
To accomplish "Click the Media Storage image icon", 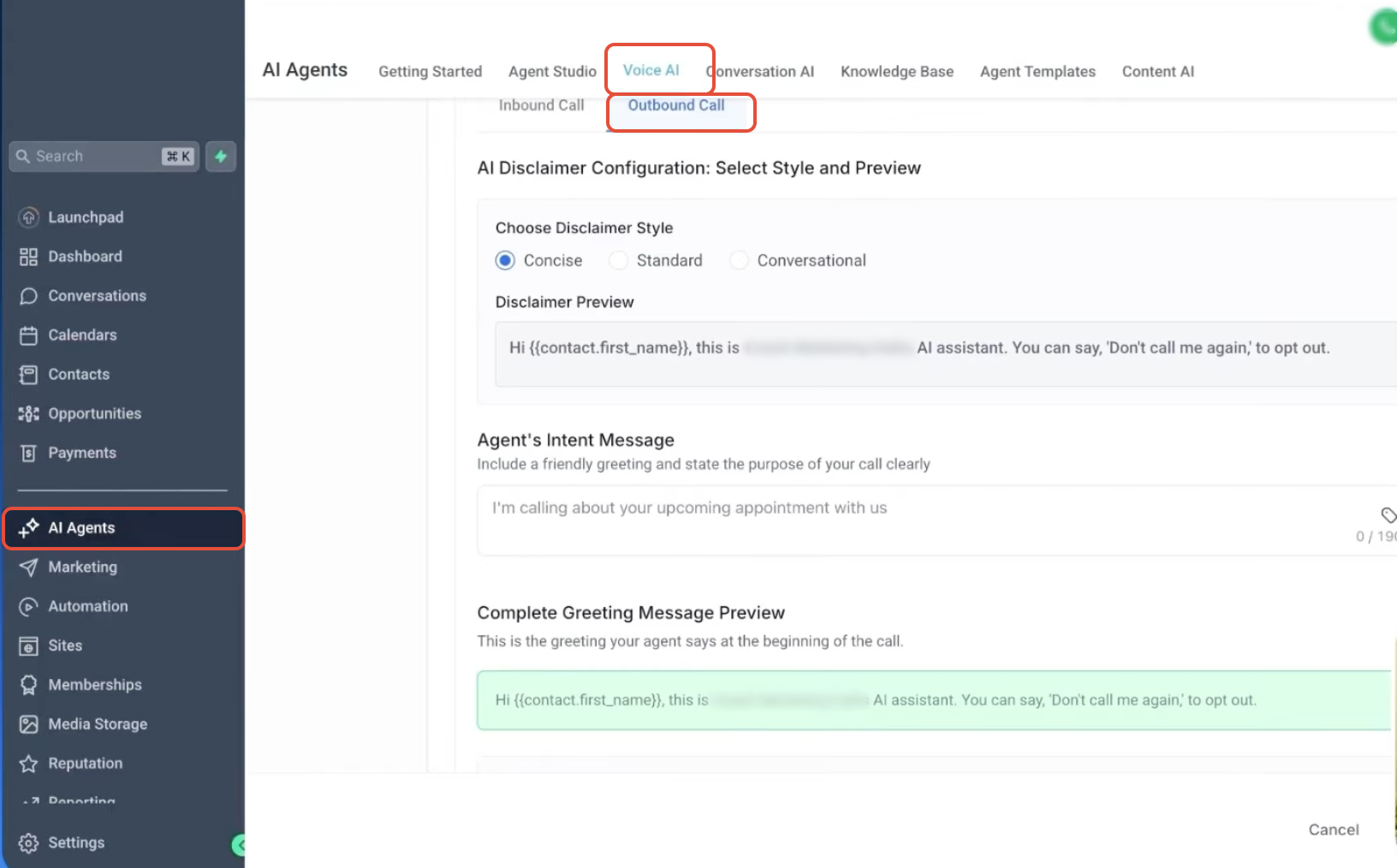I will point(29,725).
